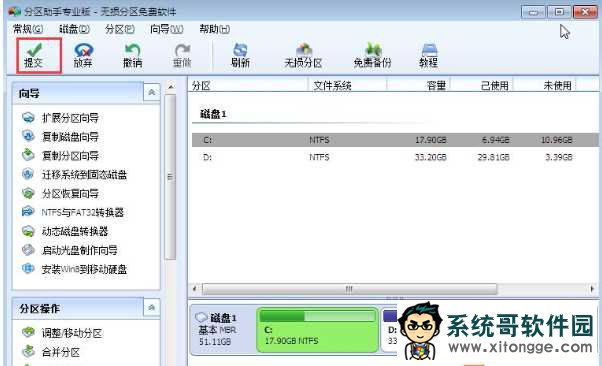Click the 29.81GB used cell

coord(493,157)
